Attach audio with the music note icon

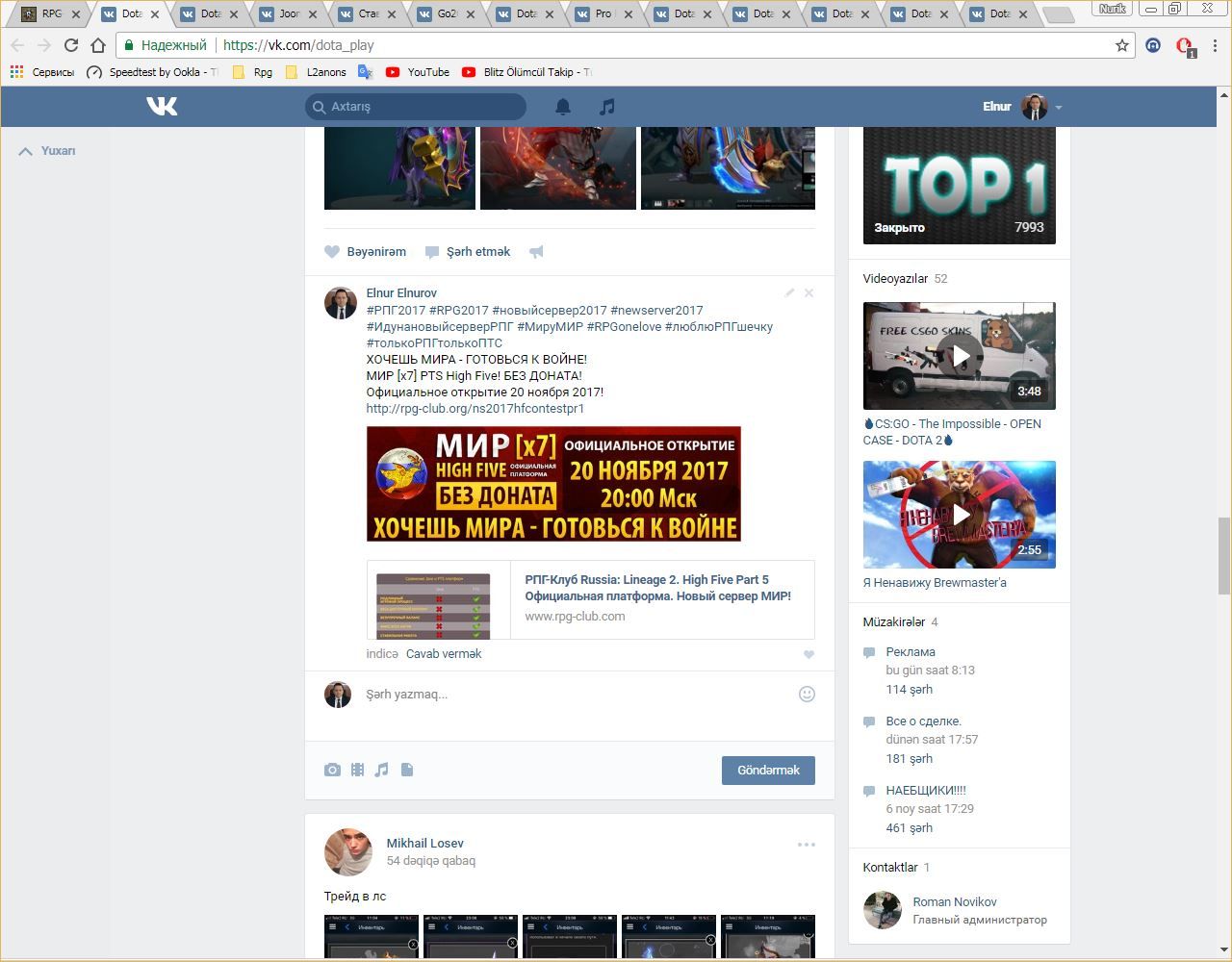[x=382, y=770]
